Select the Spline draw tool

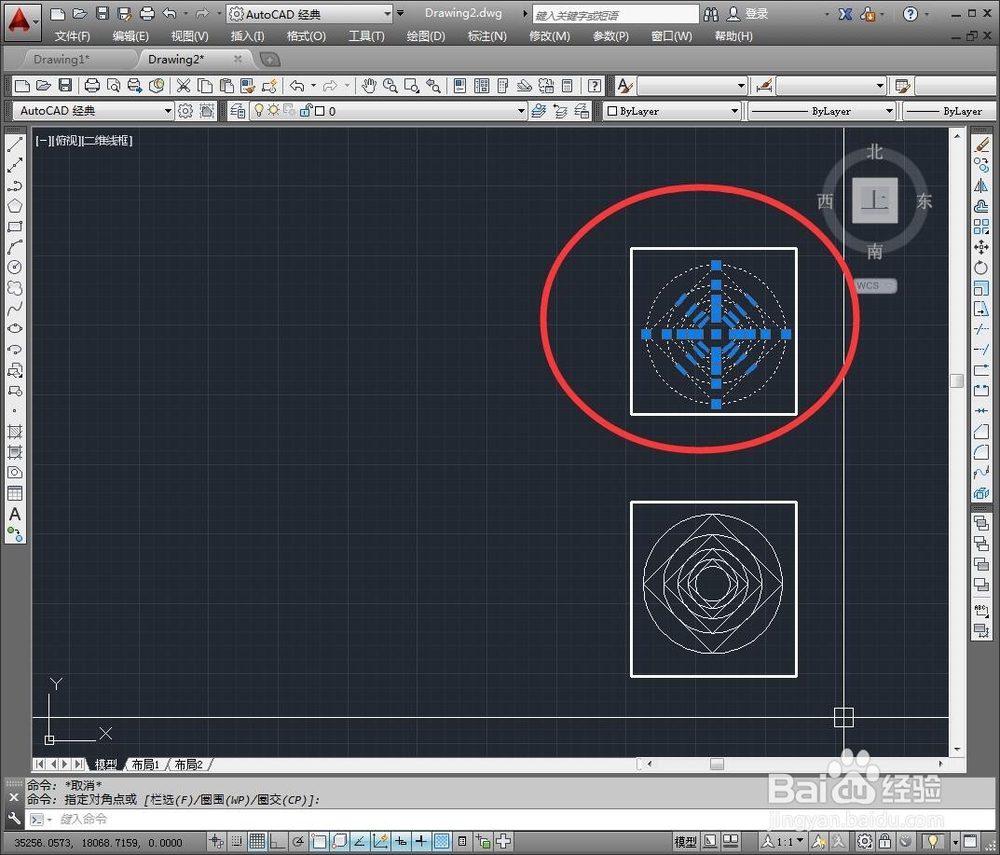point(15,309)
